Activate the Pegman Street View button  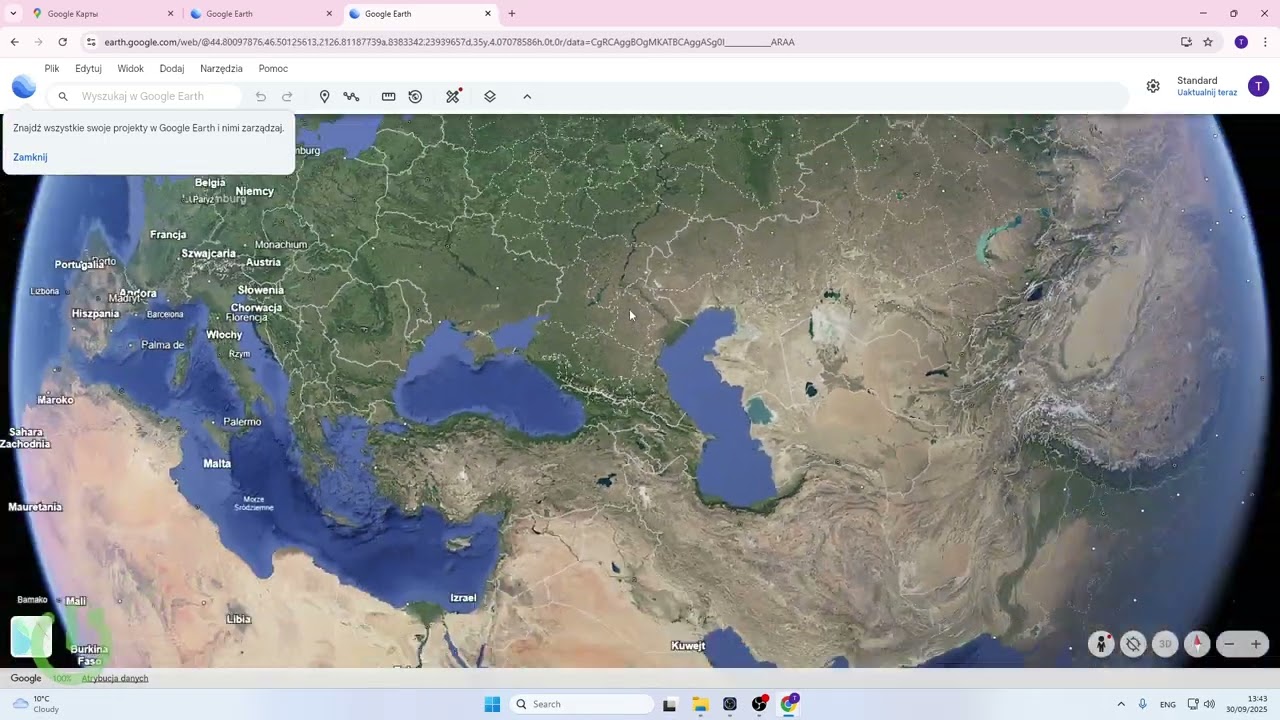[1101, 644]
